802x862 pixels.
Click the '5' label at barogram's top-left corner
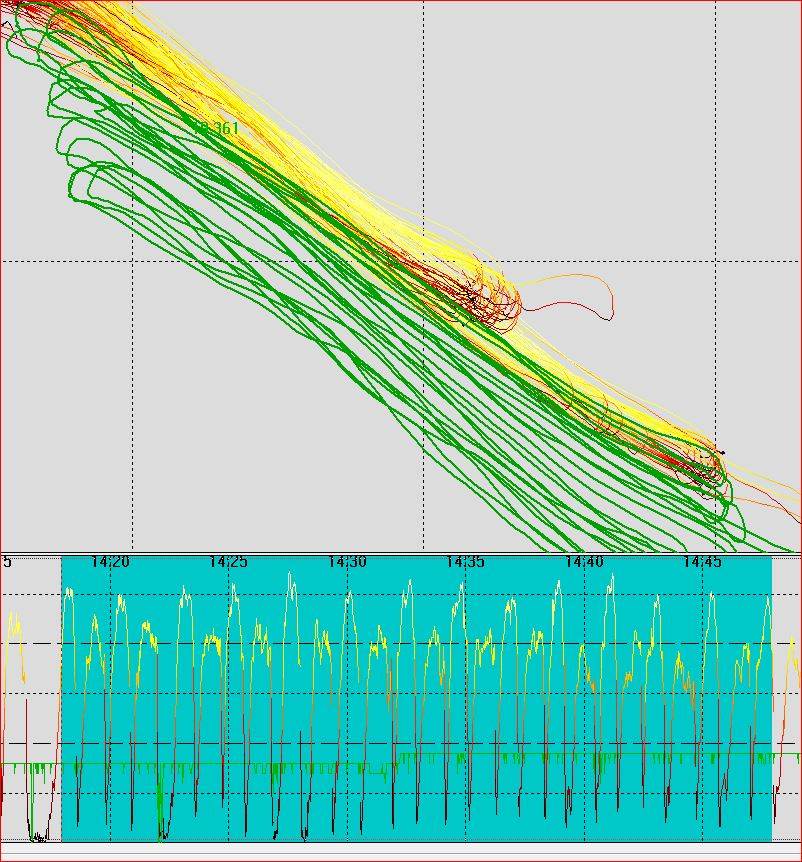coord(7,563)
